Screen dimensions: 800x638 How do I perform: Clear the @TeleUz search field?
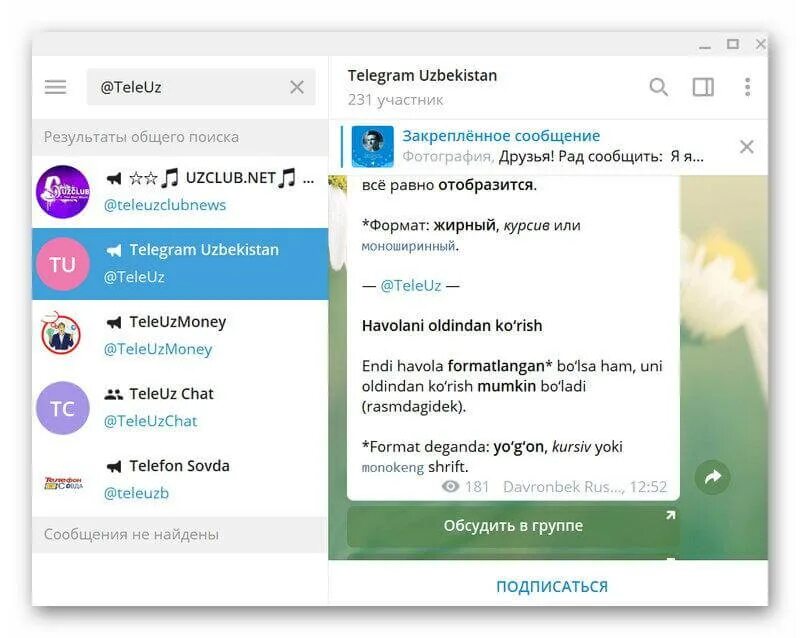click(x=297, y=87)
